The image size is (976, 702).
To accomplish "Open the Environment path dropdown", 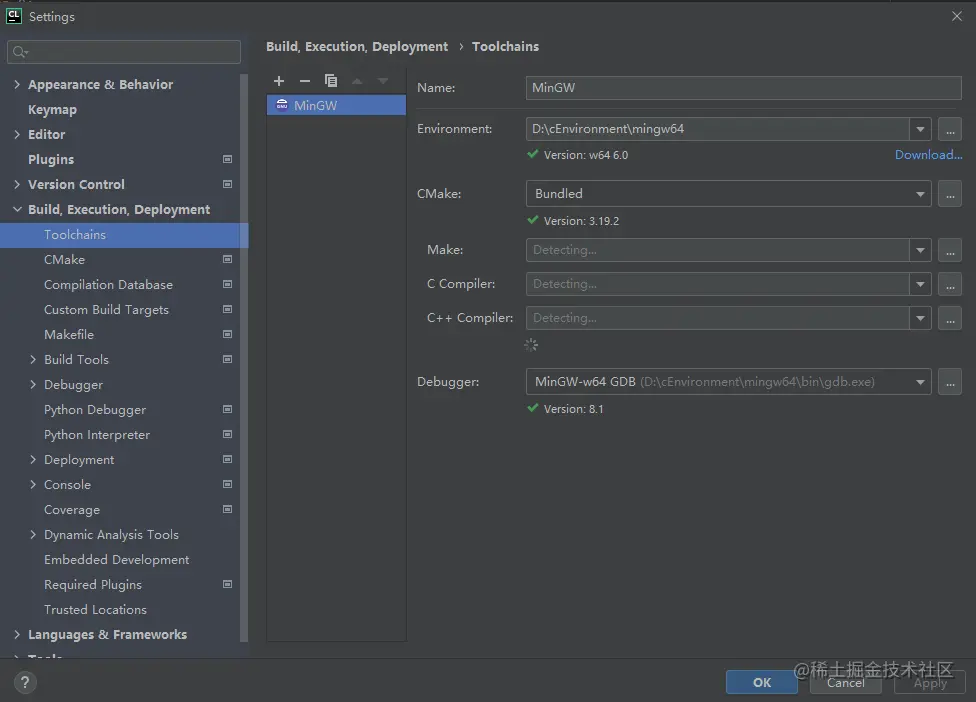I will 920,129.
